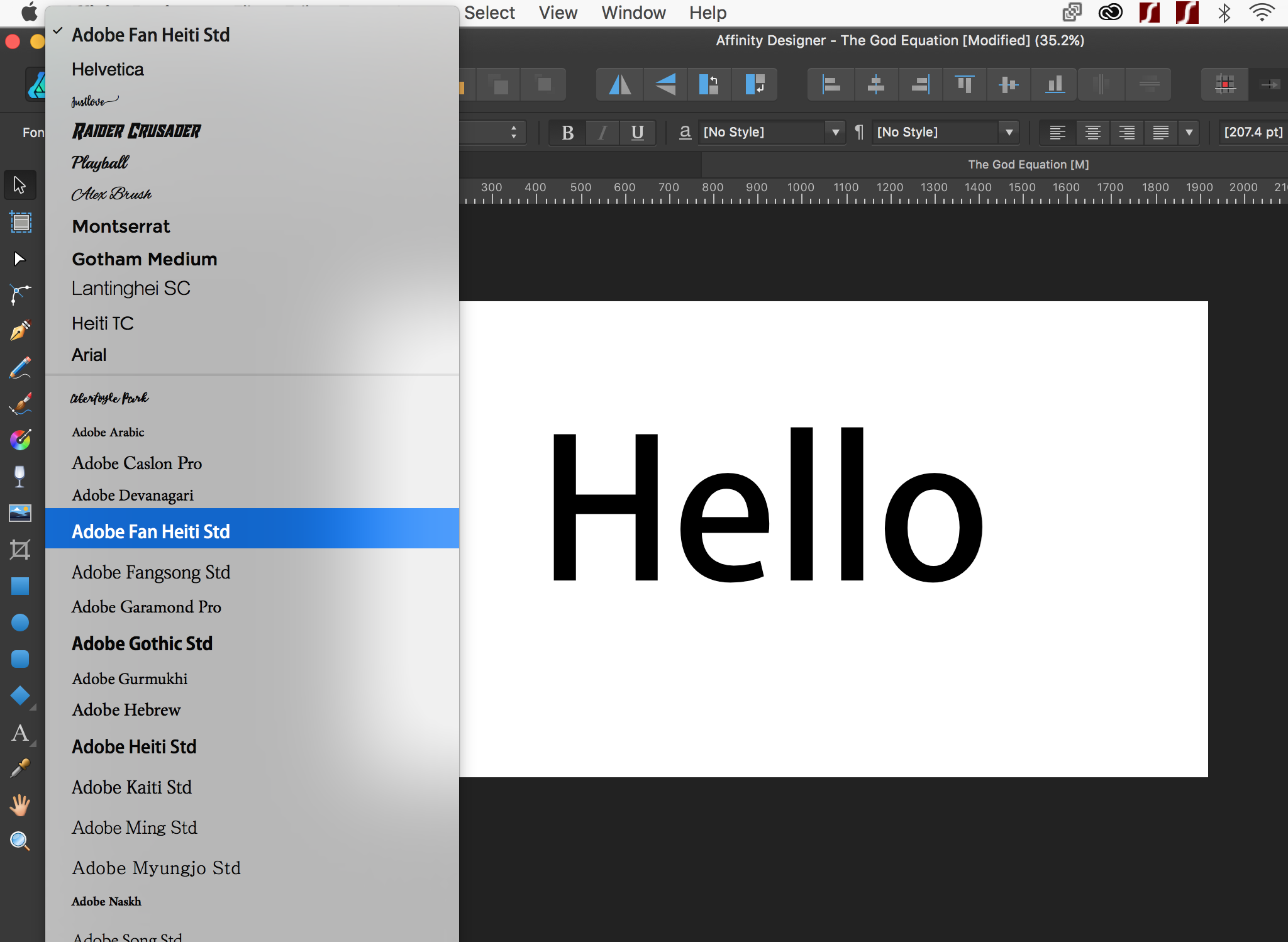1288x942 pixels.
Task: Select the View hand tool
Action: coord(20,805)
